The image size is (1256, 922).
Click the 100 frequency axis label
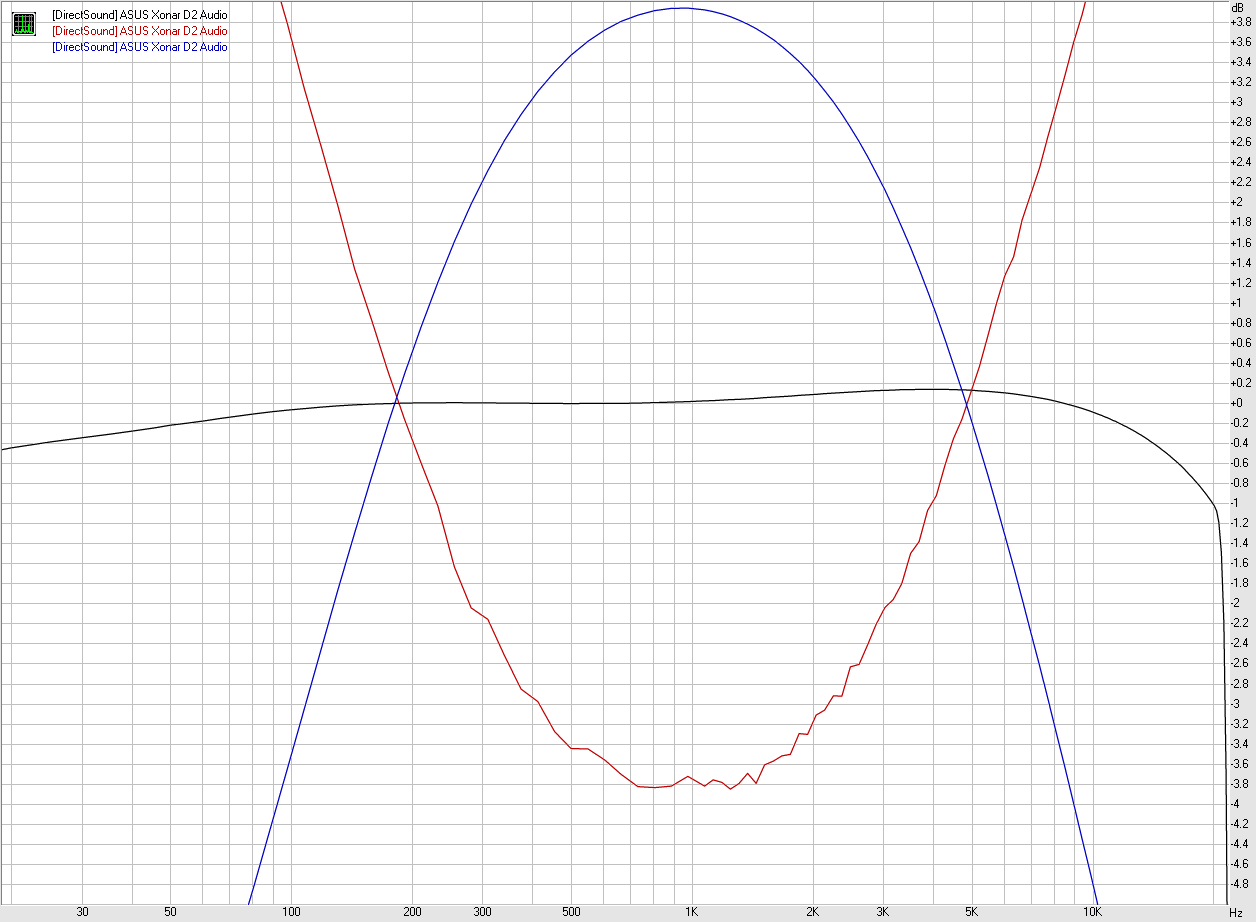[291, 912]
